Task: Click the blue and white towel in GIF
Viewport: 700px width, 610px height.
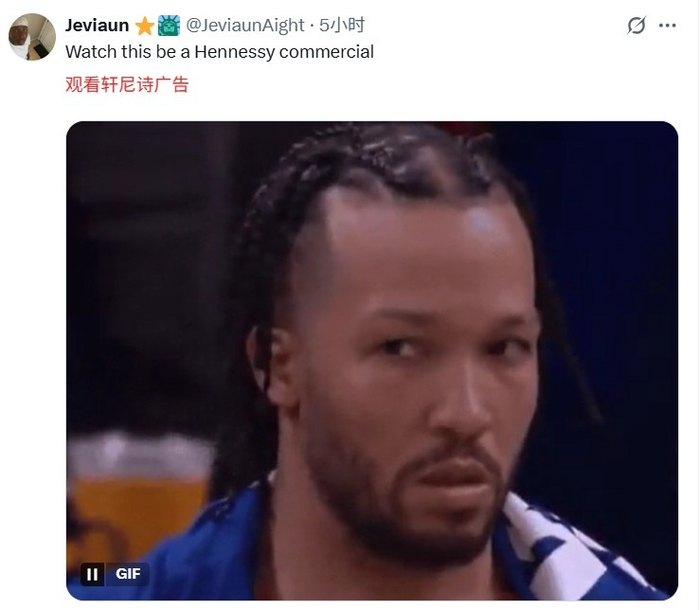Action: 576,549
